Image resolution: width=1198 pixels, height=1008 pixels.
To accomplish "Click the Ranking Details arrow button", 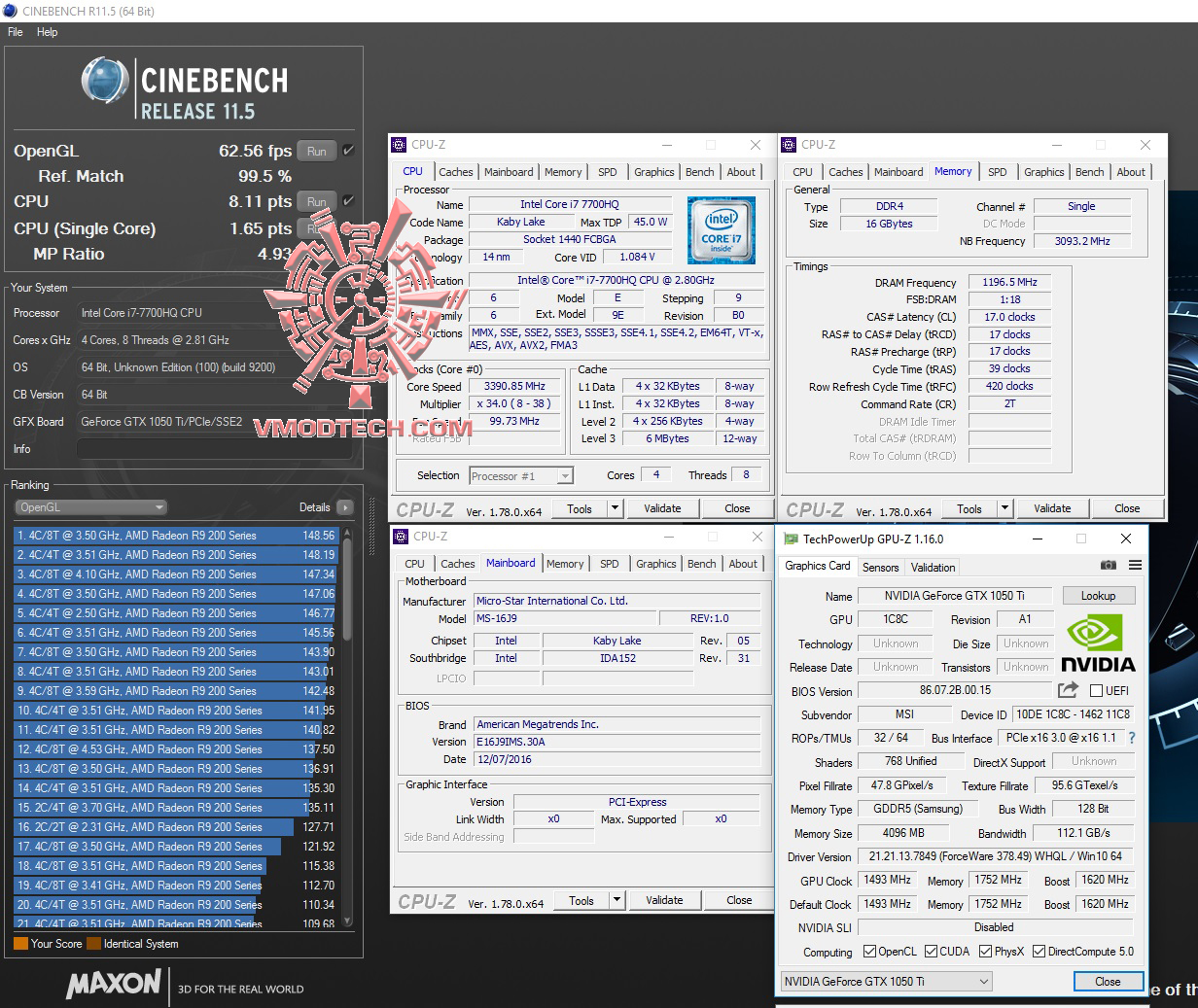I will [x=344, y=507].
